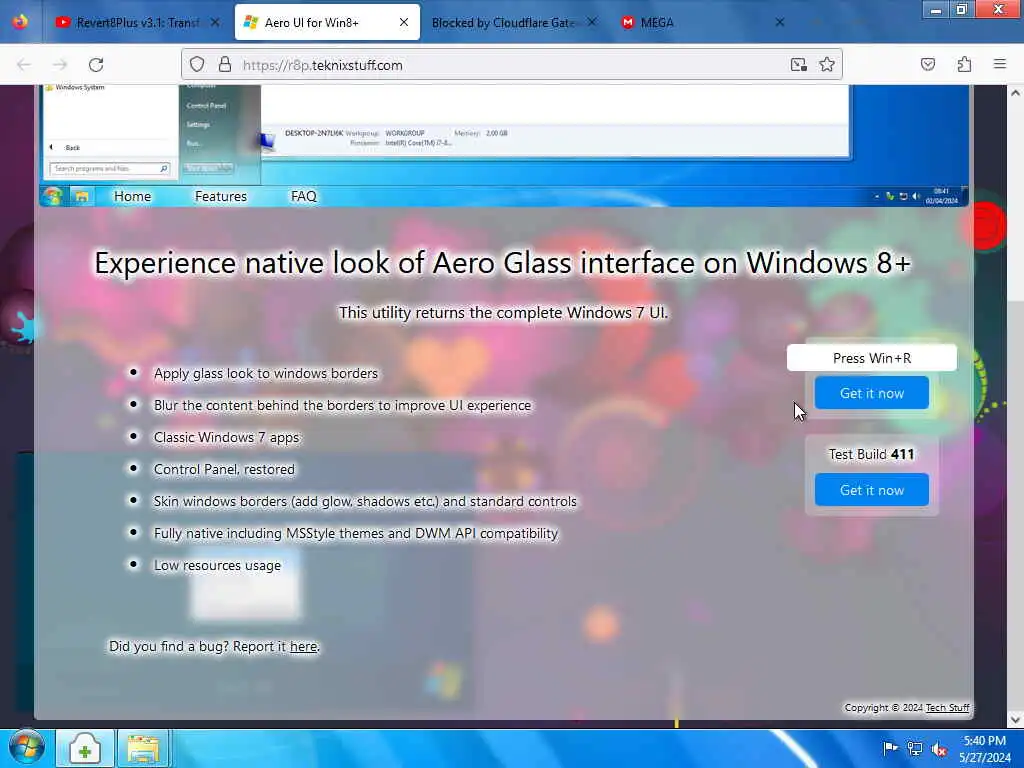Open File Explorer from the taskbar
Screen dimensions: 1024x768
pyautogui.click(x=144, y=748)
